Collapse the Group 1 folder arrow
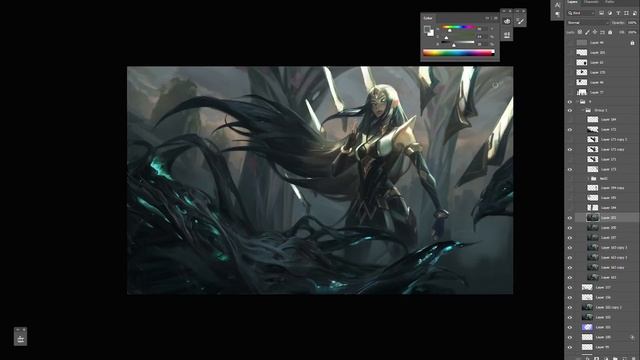The image size is (640, 360). (x=583, y=110)
